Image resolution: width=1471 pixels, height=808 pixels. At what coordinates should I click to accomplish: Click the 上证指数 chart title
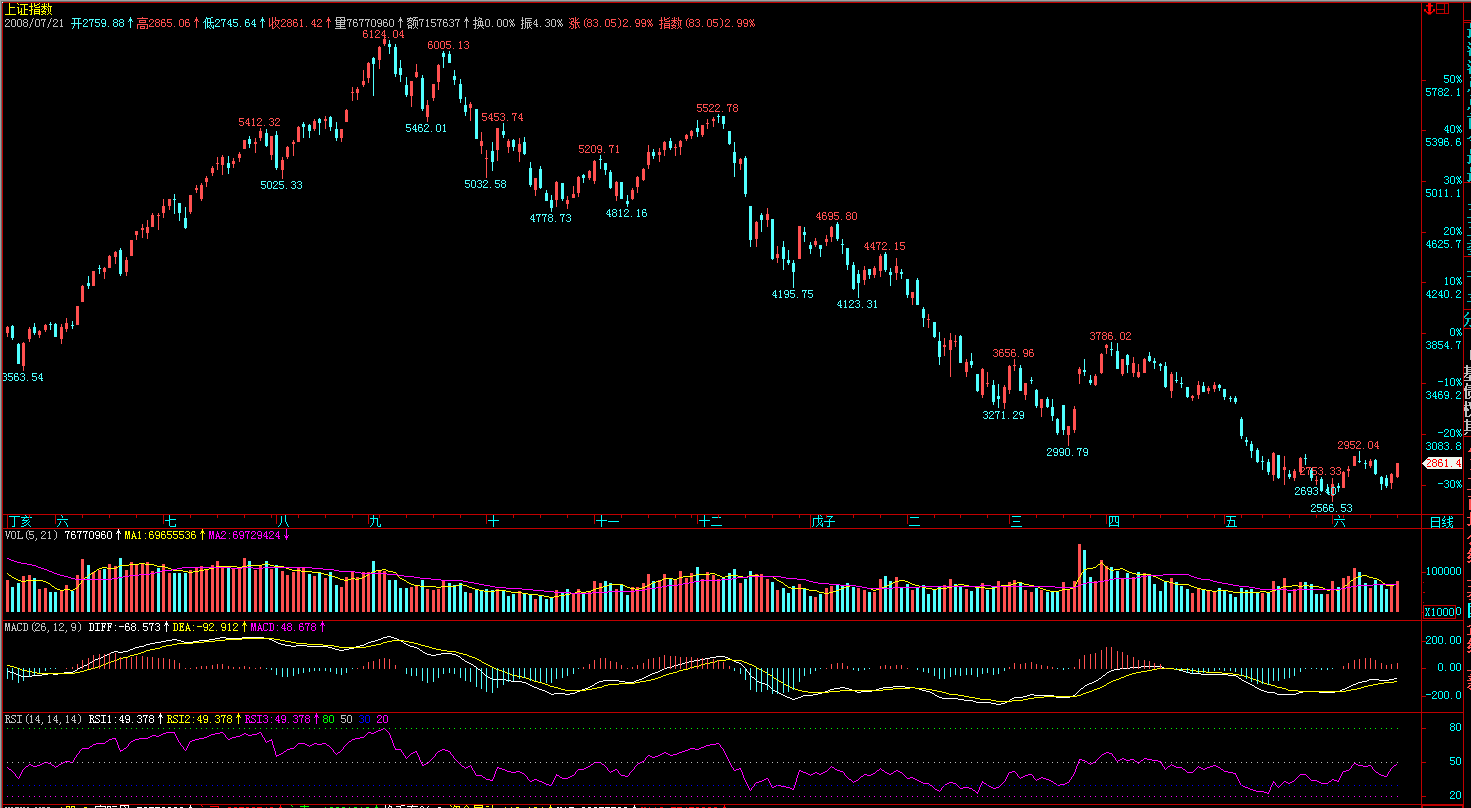pyautogui.click(x=28, y=8)
